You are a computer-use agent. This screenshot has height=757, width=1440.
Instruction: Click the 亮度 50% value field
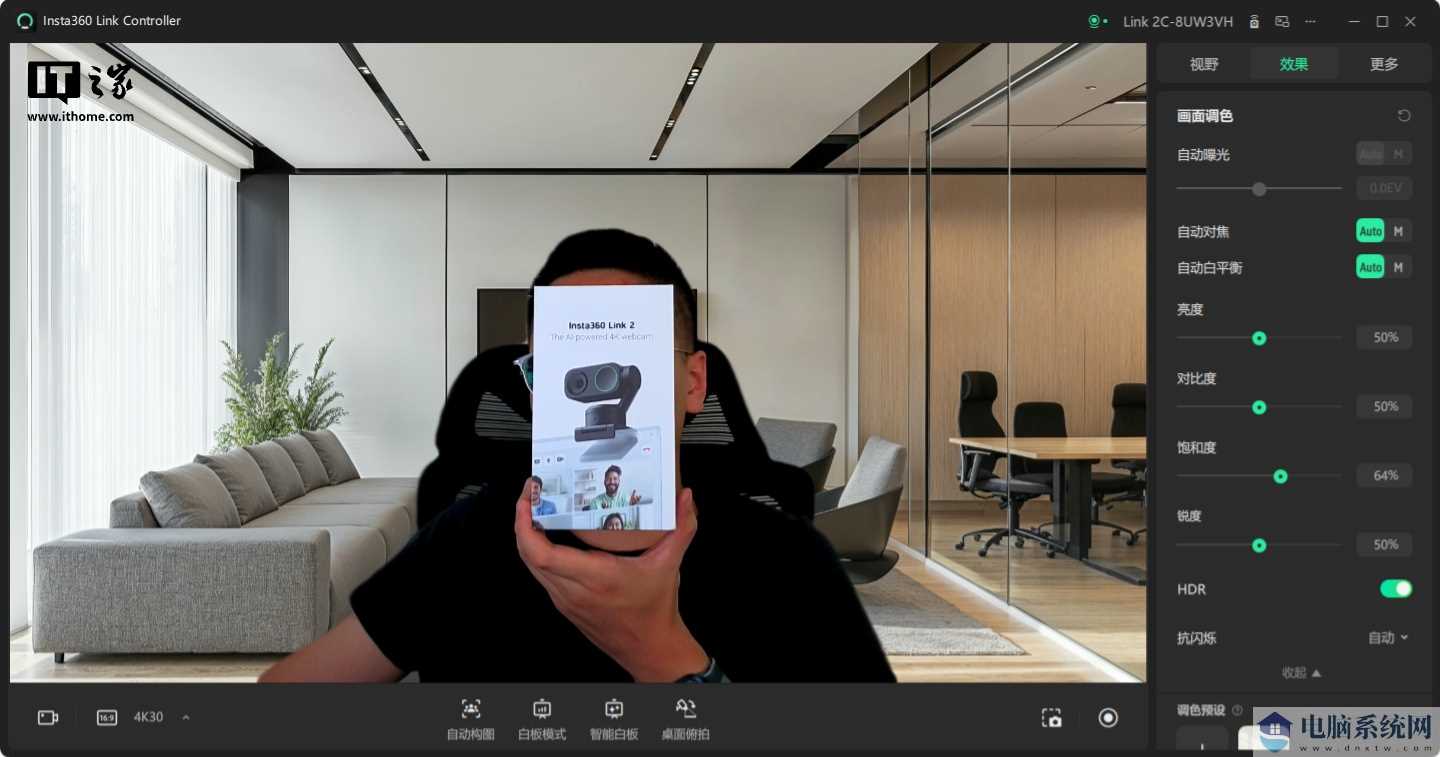(1384, 338)
